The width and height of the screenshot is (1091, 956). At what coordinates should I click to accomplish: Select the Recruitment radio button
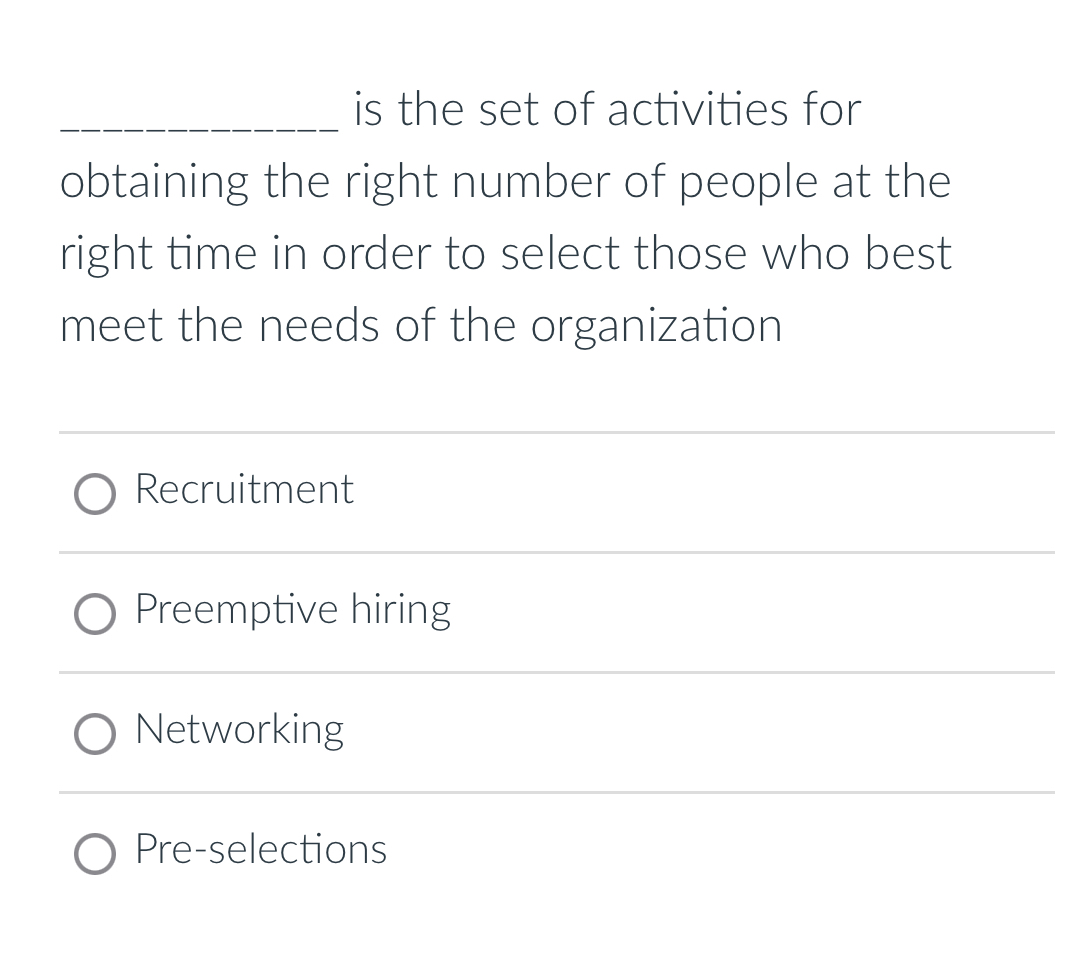pyautogui.click(x=95, y=495)
